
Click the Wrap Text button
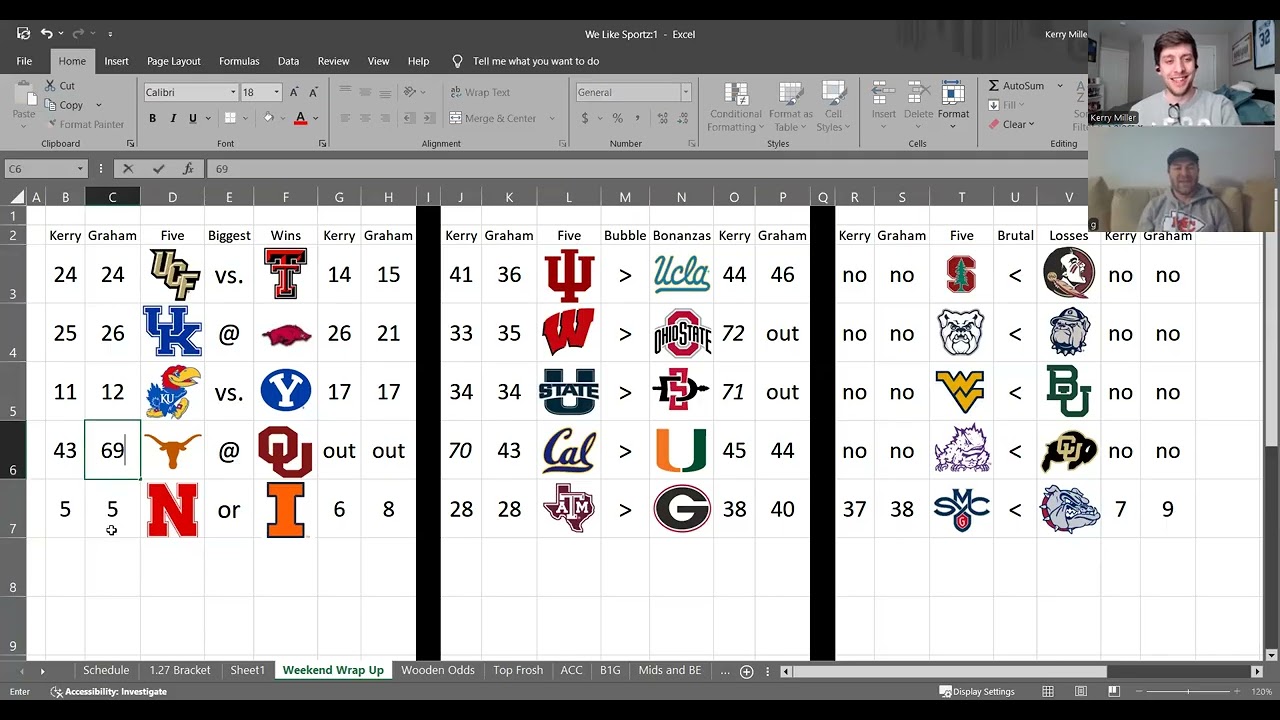point(480,92)
